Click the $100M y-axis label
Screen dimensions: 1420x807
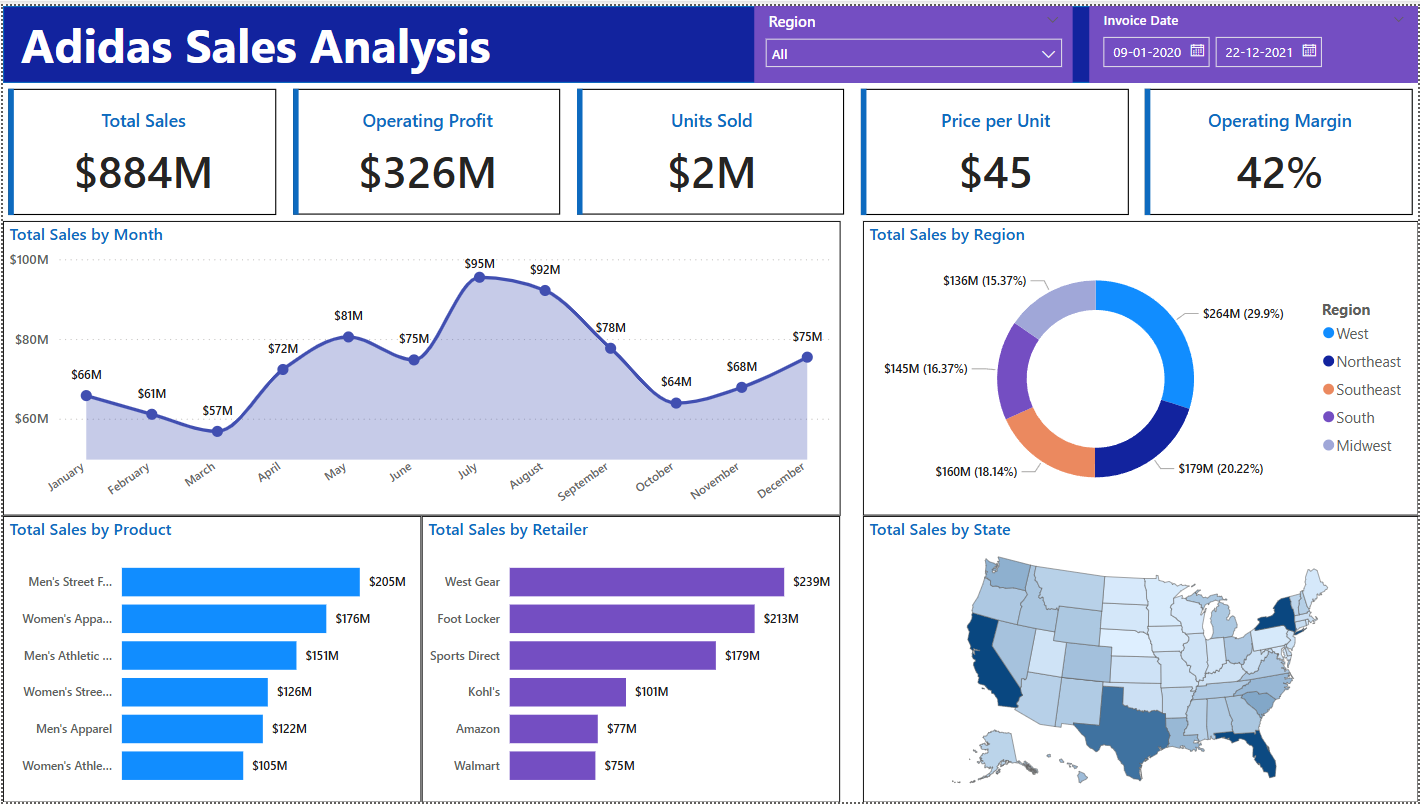pos(29,260)
